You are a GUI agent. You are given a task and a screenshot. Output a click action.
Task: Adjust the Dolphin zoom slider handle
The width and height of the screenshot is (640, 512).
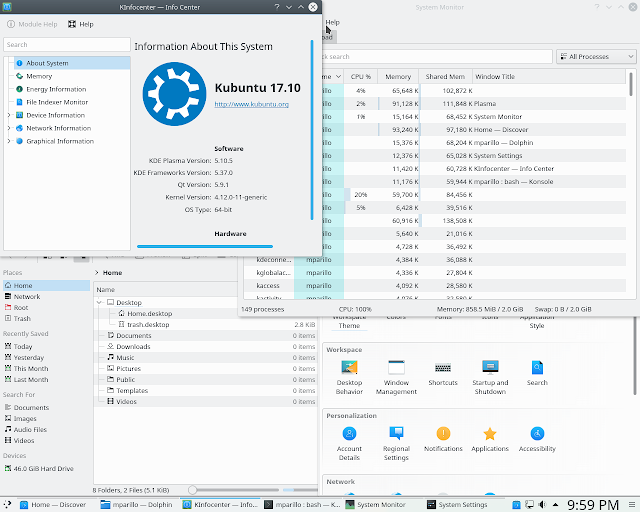point(193,490)
